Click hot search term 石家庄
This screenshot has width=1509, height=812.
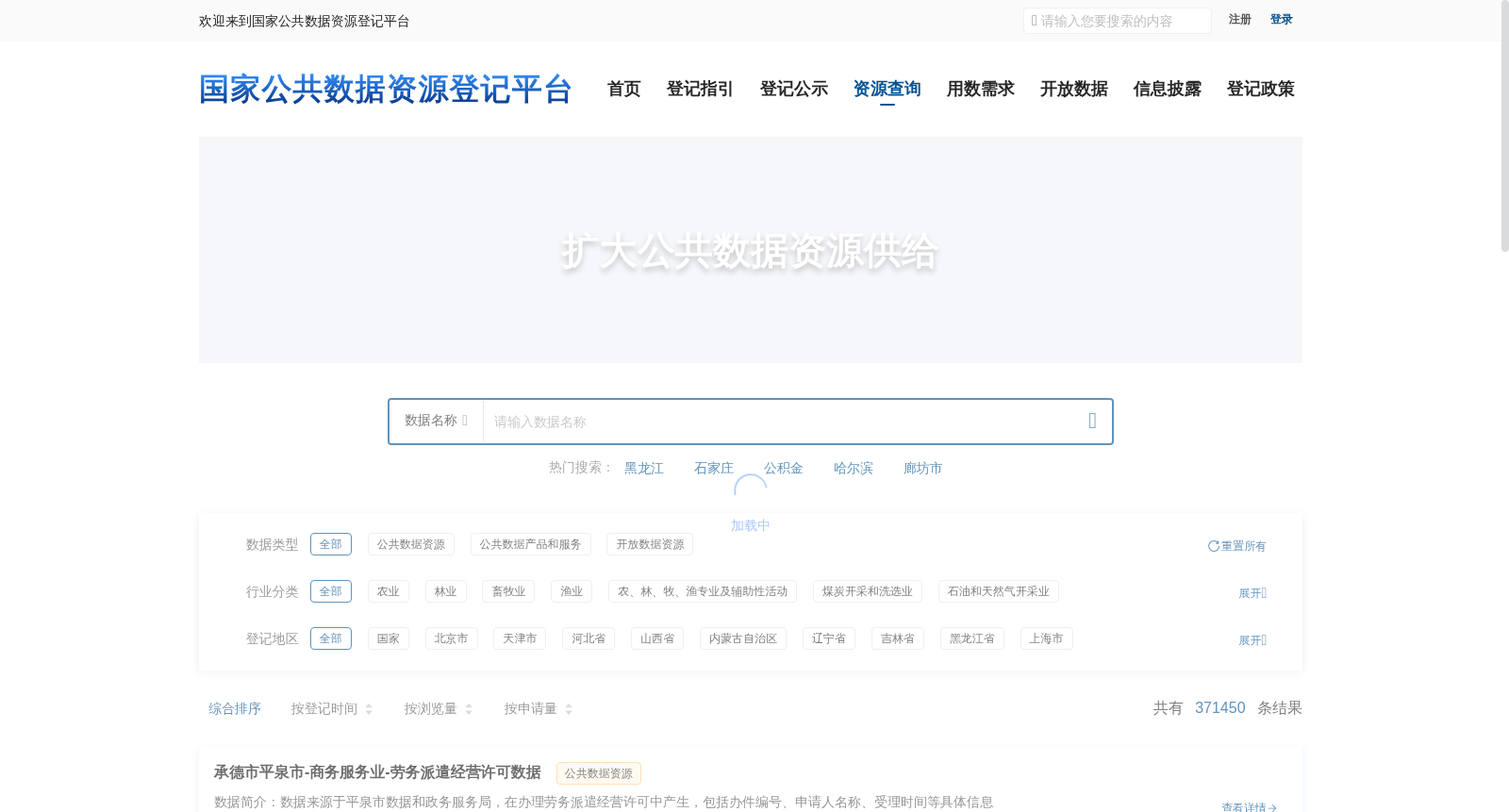[x=714, y=468]
